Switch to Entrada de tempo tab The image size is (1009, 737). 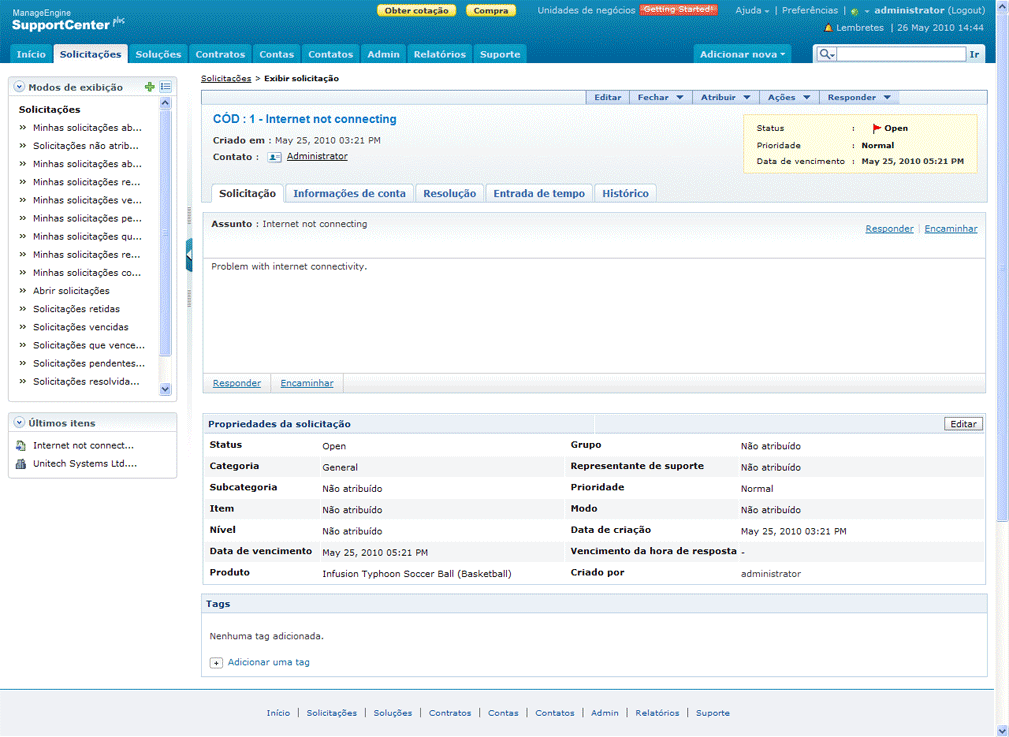[x=539, y=194]
